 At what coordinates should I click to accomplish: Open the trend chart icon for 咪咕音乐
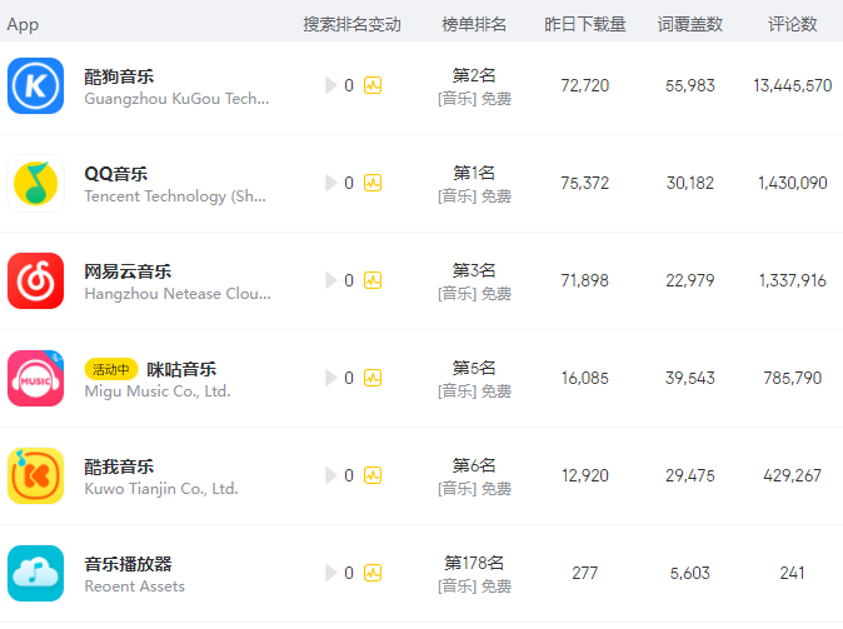[372, 378]
